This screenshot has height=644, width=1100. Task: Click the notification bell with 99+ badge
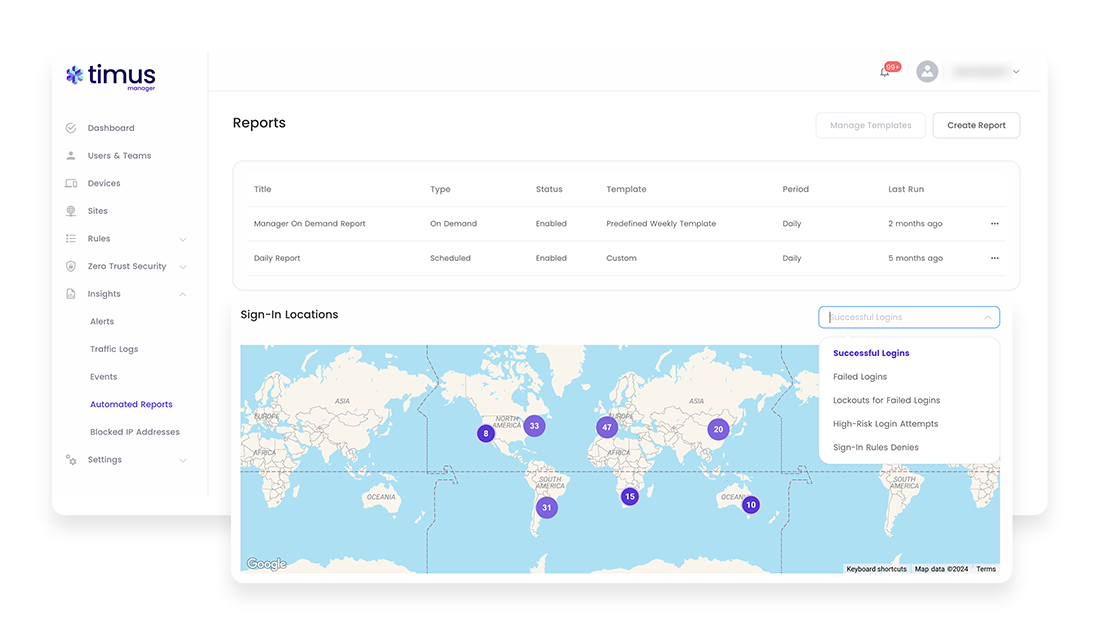pos(884,71)
